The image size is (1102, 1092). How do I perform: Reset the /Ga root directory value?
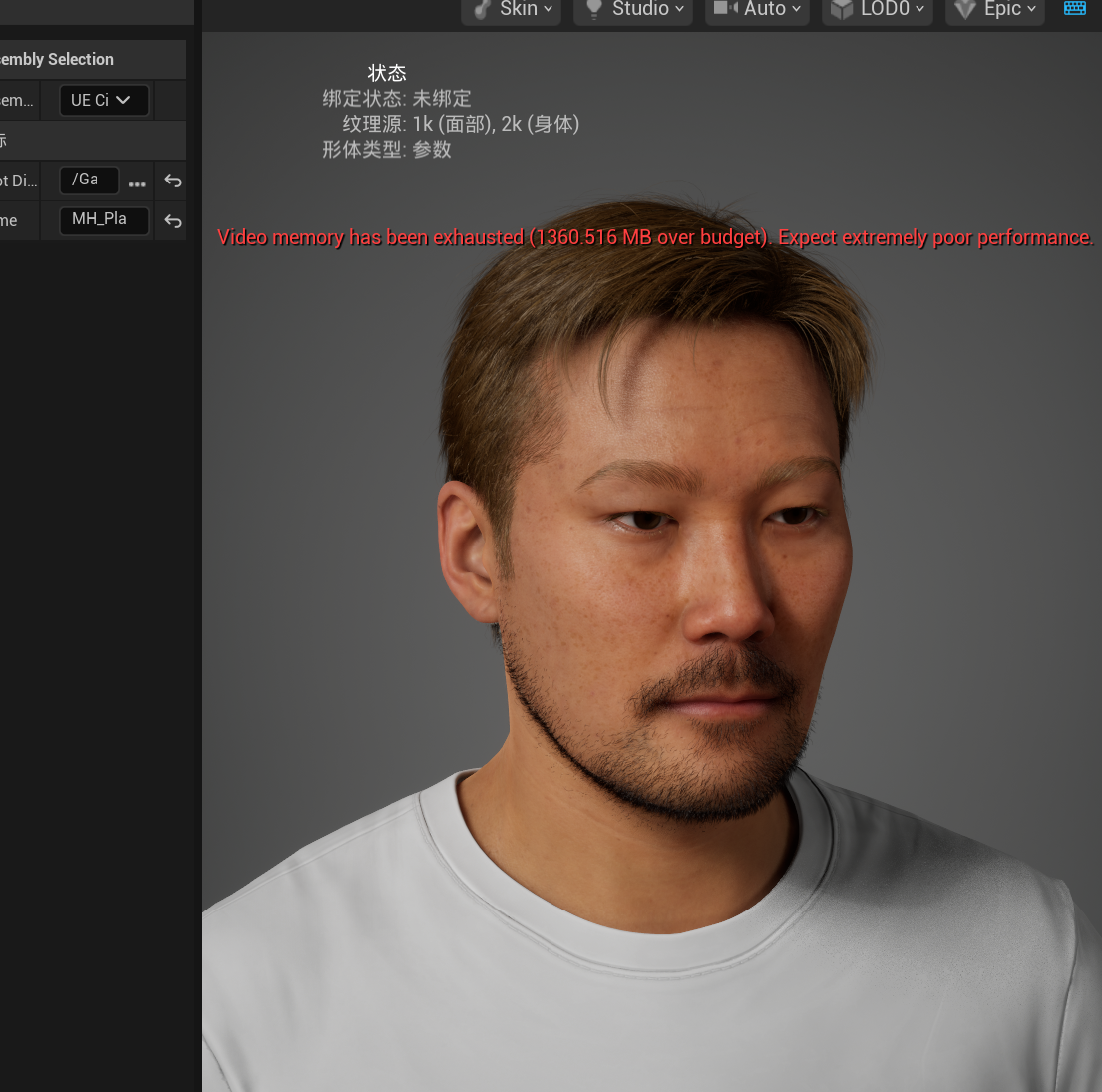[173, 182]
